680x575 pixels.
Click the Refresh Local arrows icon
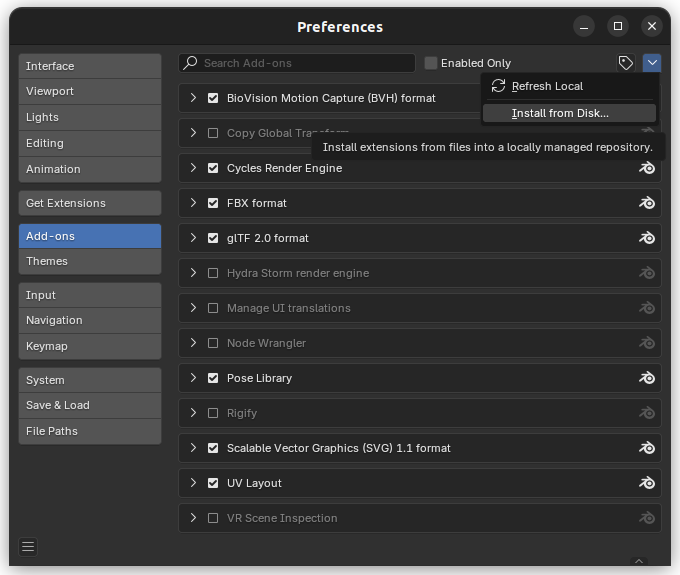(498, 86)
